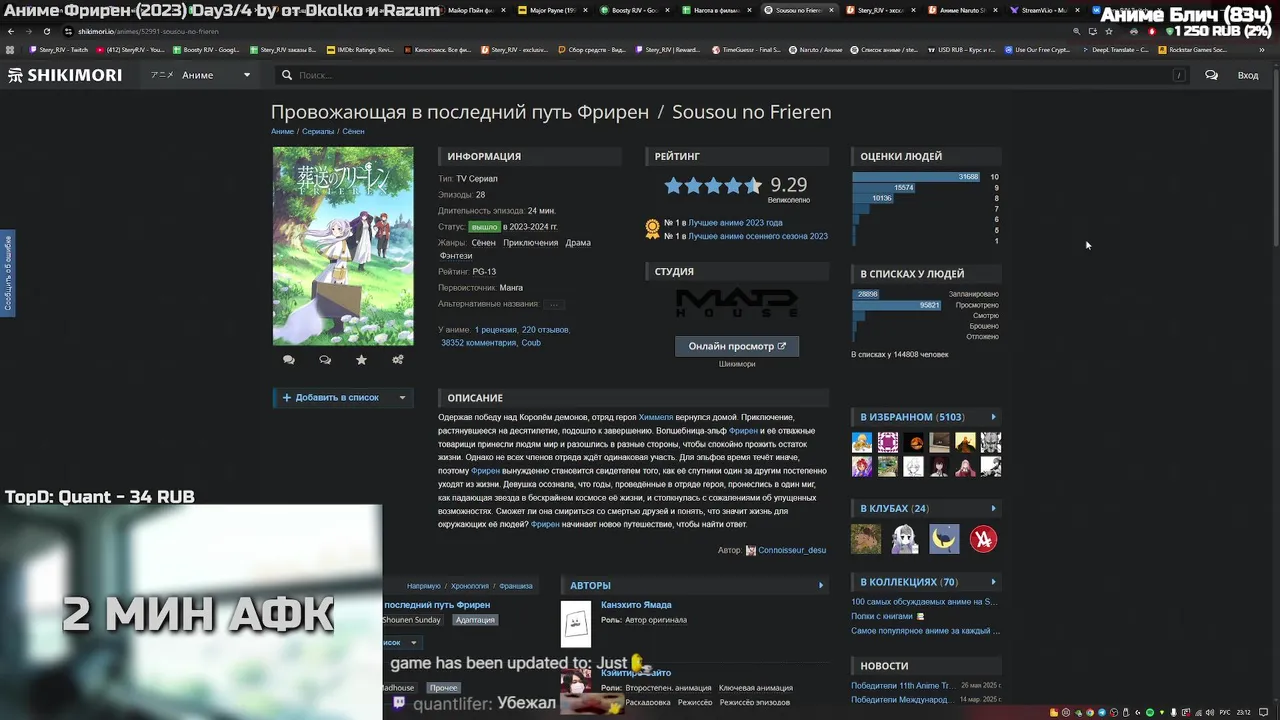Open the Аниме section dropdown
Screen dimensions: 1280x720
pos(200,75)
